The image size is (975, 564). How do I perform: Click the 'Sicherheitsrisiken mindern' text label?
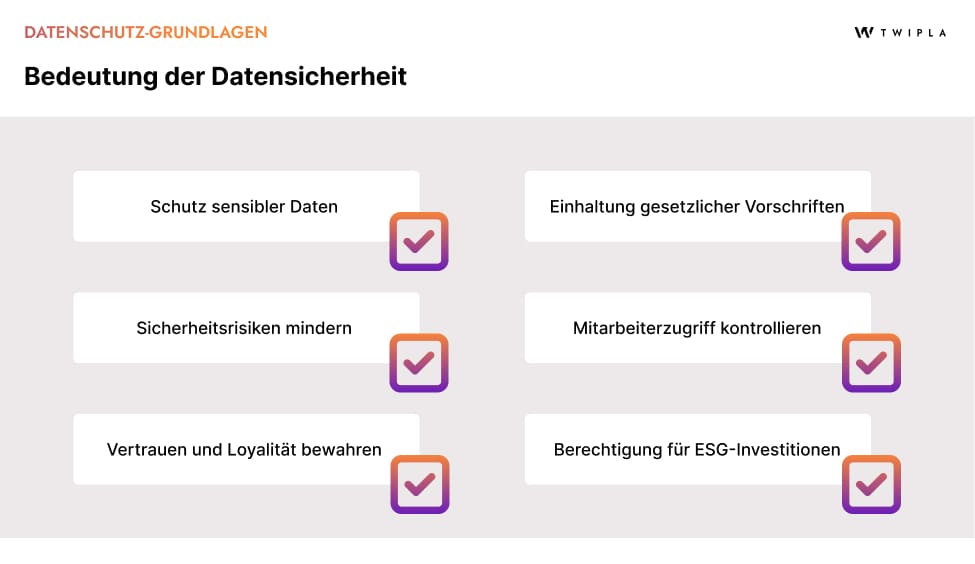pos(244,328)
